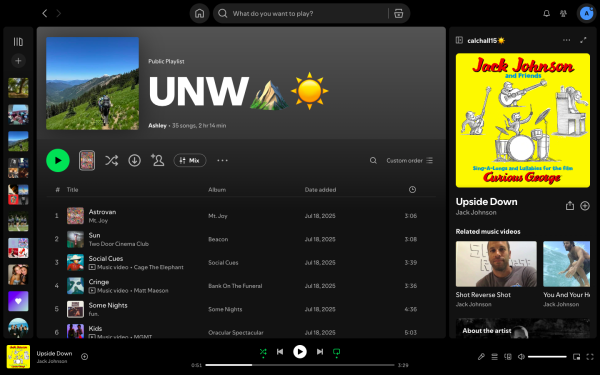600x375 pixels.
Task: Open playlist more options ellipsis
Action: [222, 160]
